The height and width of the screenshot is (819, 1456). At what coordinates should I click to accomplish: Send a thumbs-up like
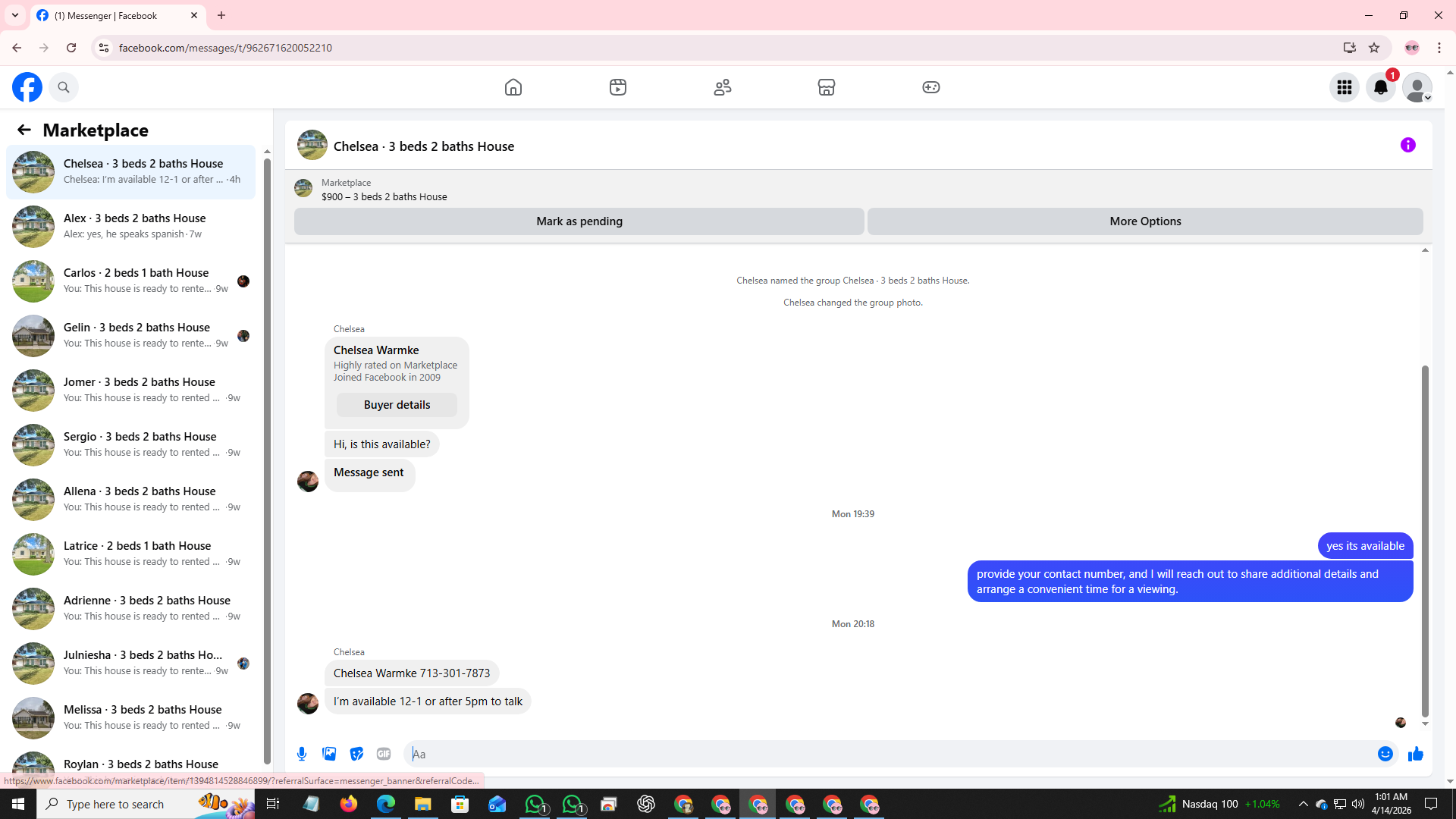tap(1415, 754)
